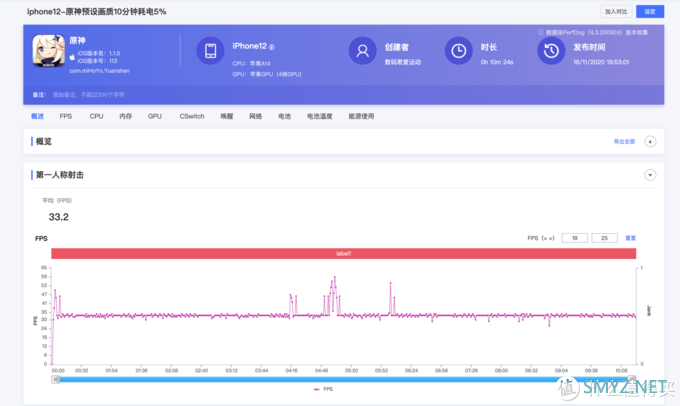Click the FPS peak near 04:48

[334, 277]
